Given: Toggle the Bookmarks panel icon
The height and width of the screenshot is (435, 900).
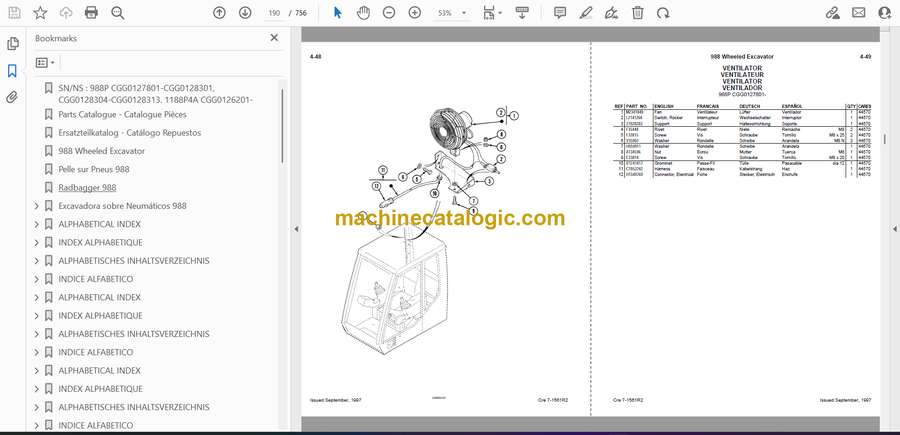Looking at the screenshot, I should pyautogui.click(x=13, y=71).
